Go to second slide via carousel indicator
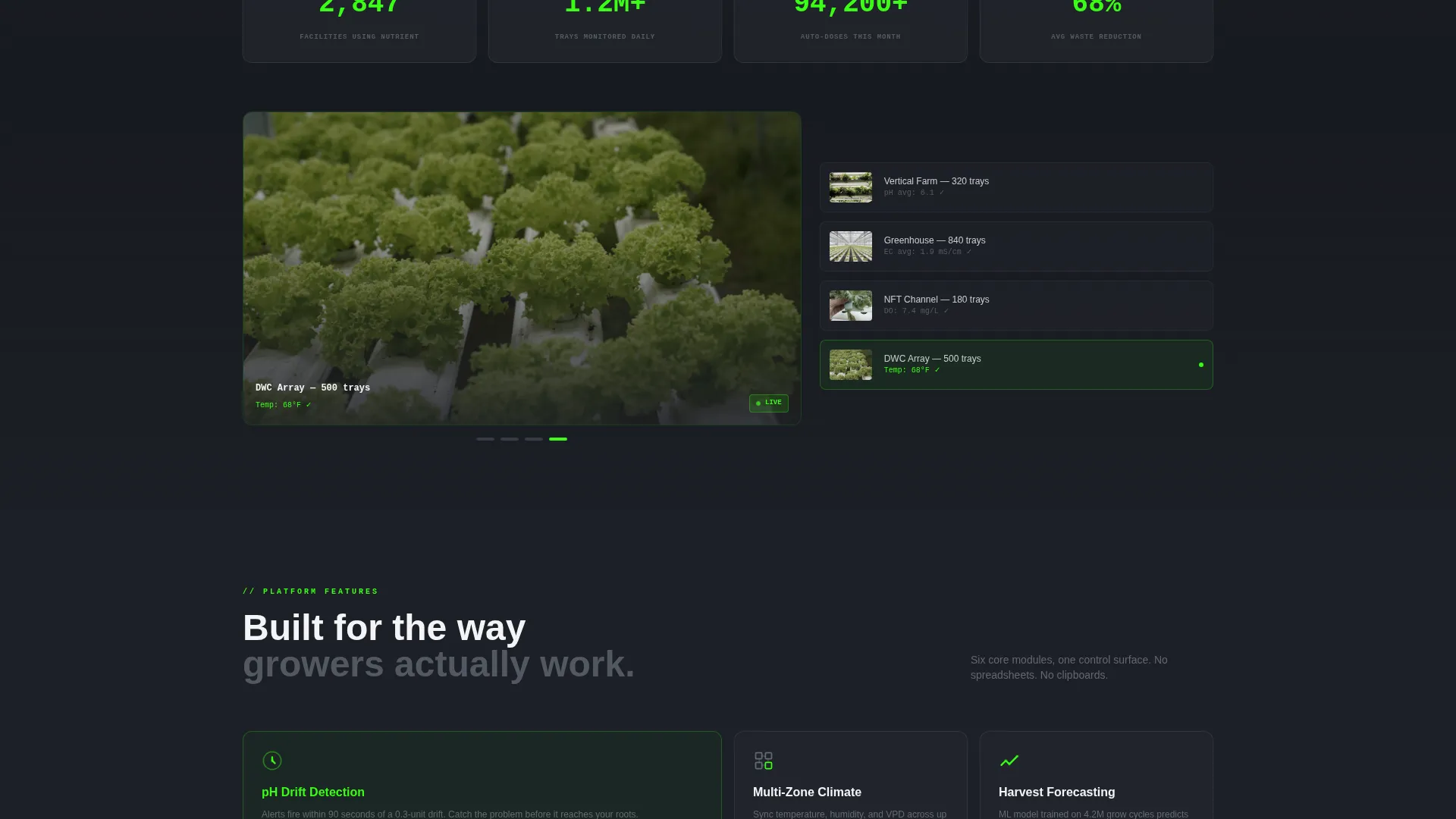The width and height of the screenshot is (1456, 819). coord(510,439)
